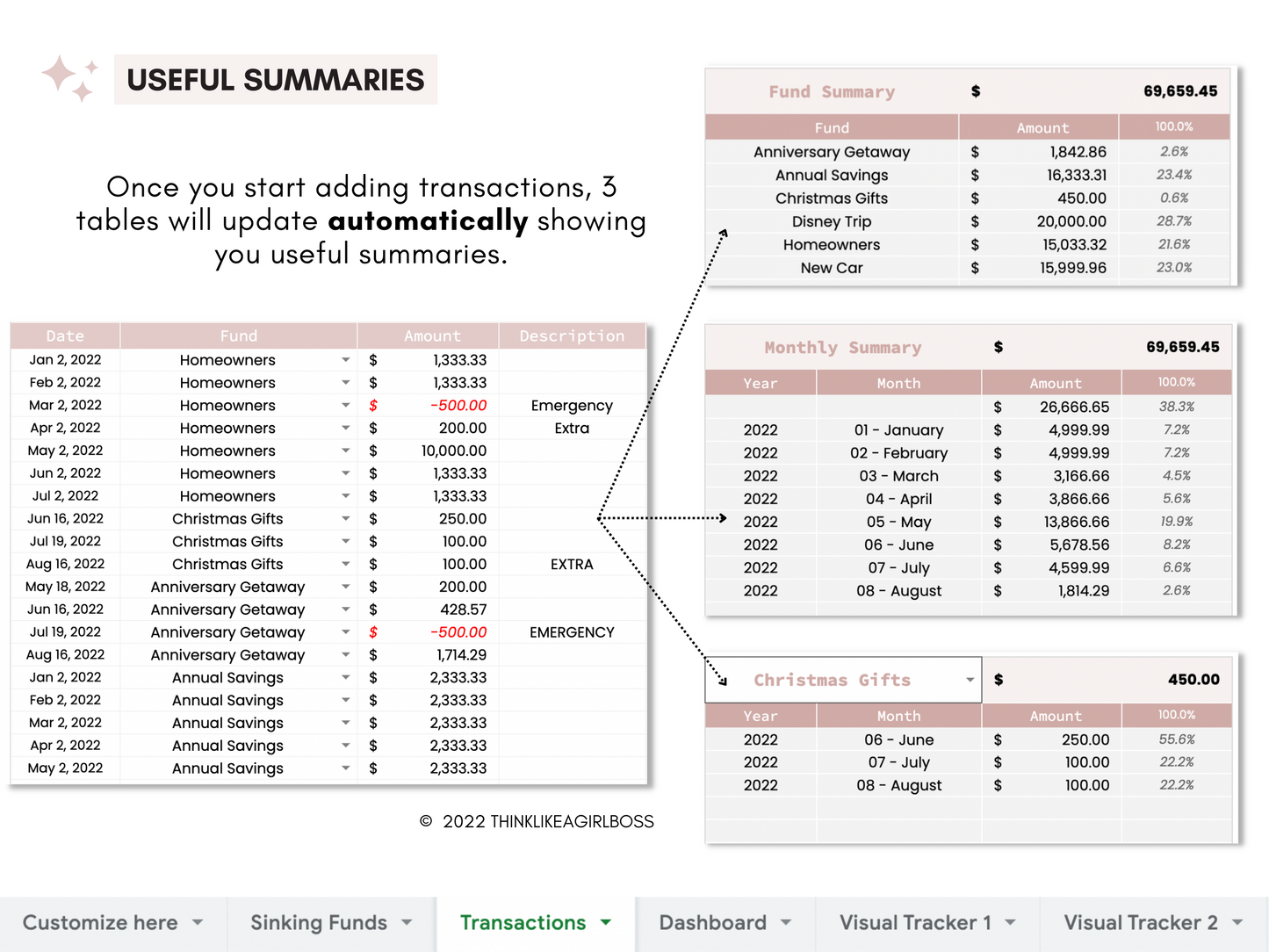Select the EMERGENCY description cell with -500.00 amount

coord(572,631)
